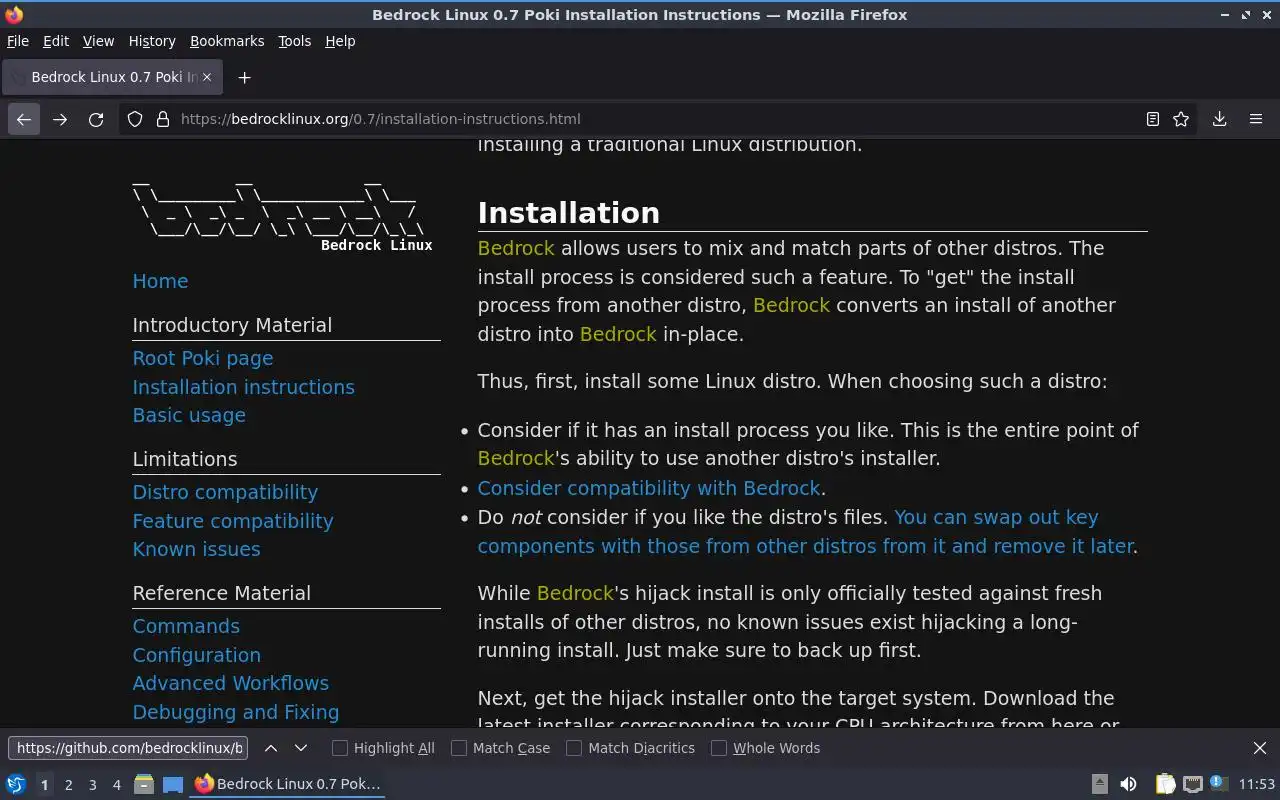Image resolution: width=1280 pixels, height=800 pixels.
Task: Open the network status tray icon
Action: (1192, 784)
